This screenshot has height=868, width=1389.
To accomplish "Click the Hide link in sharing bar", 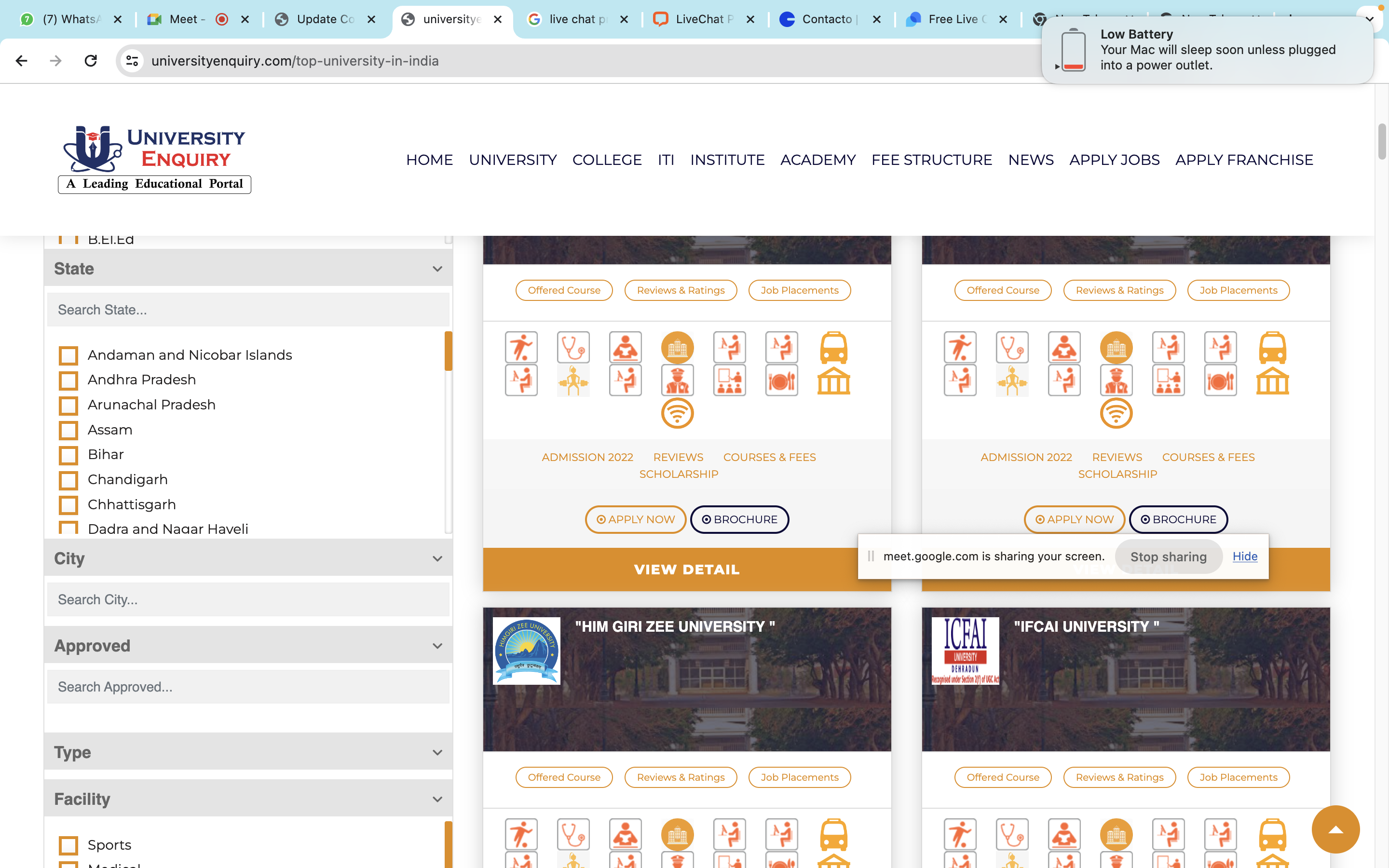I will pyautogui.click(x=1244, y=556).
